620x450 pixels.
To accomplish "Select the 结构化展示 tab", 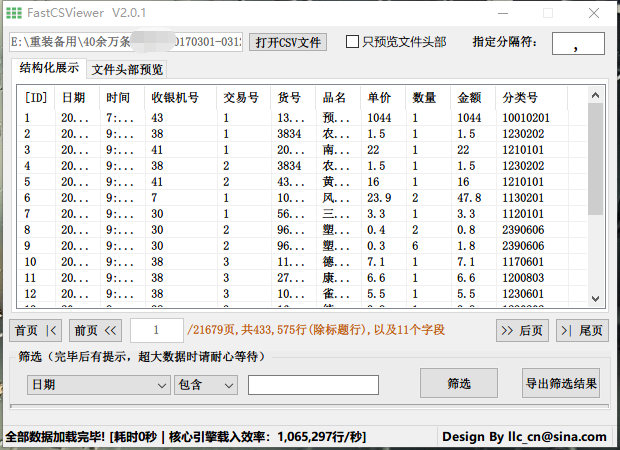I will [x=50, y=69].
